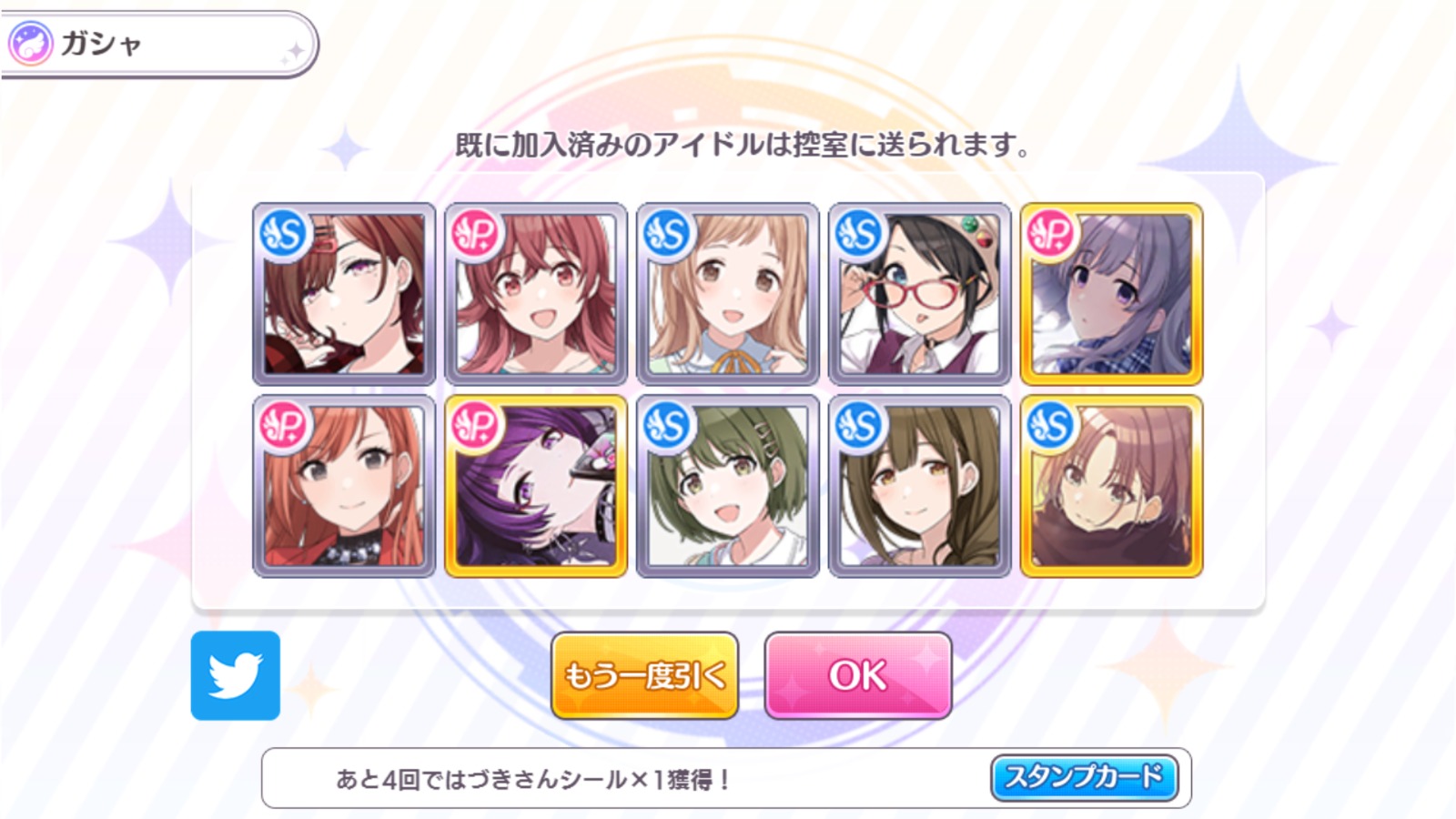Select the green short-haired idol card

pyautogui.click(x=728, y=486)
